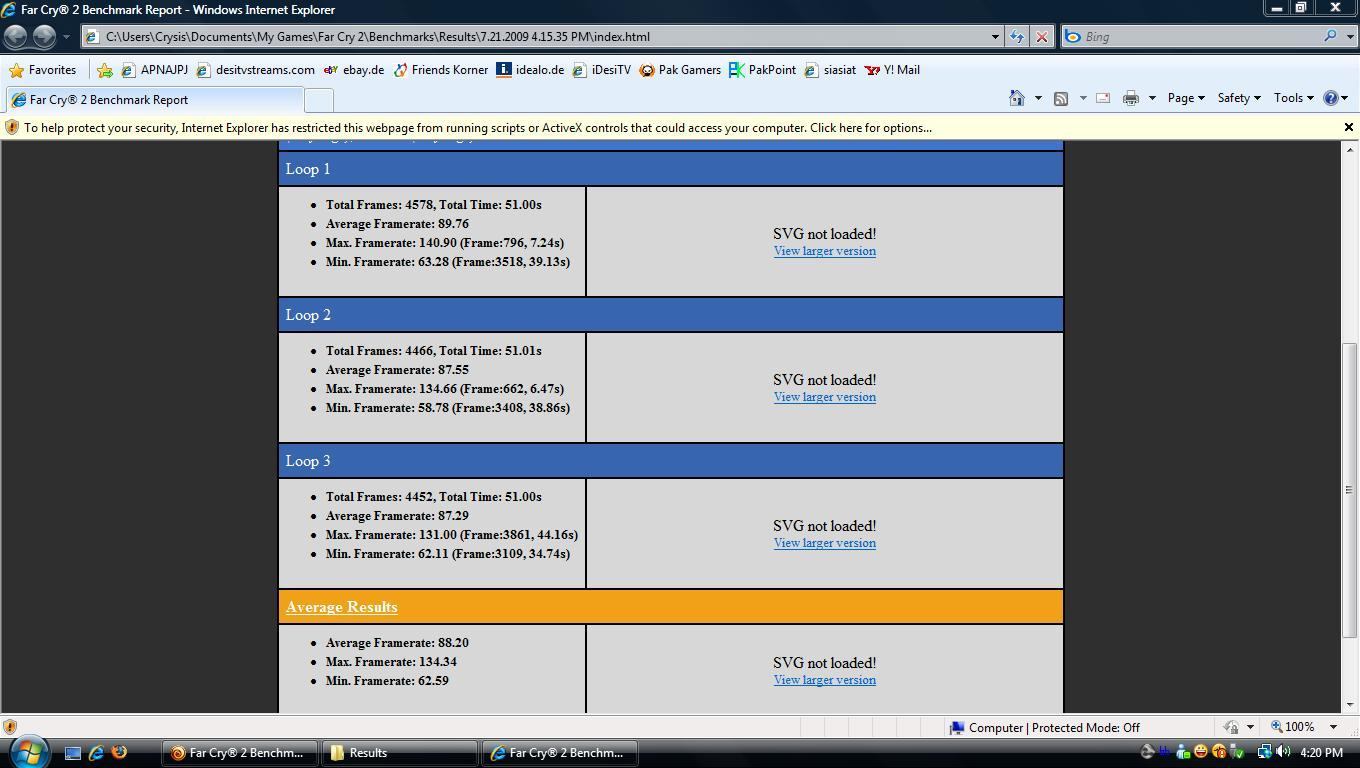Click the Average Results heading link
Image resolution: width=1360 pixels, height=768 pixels.
[341, 607]
